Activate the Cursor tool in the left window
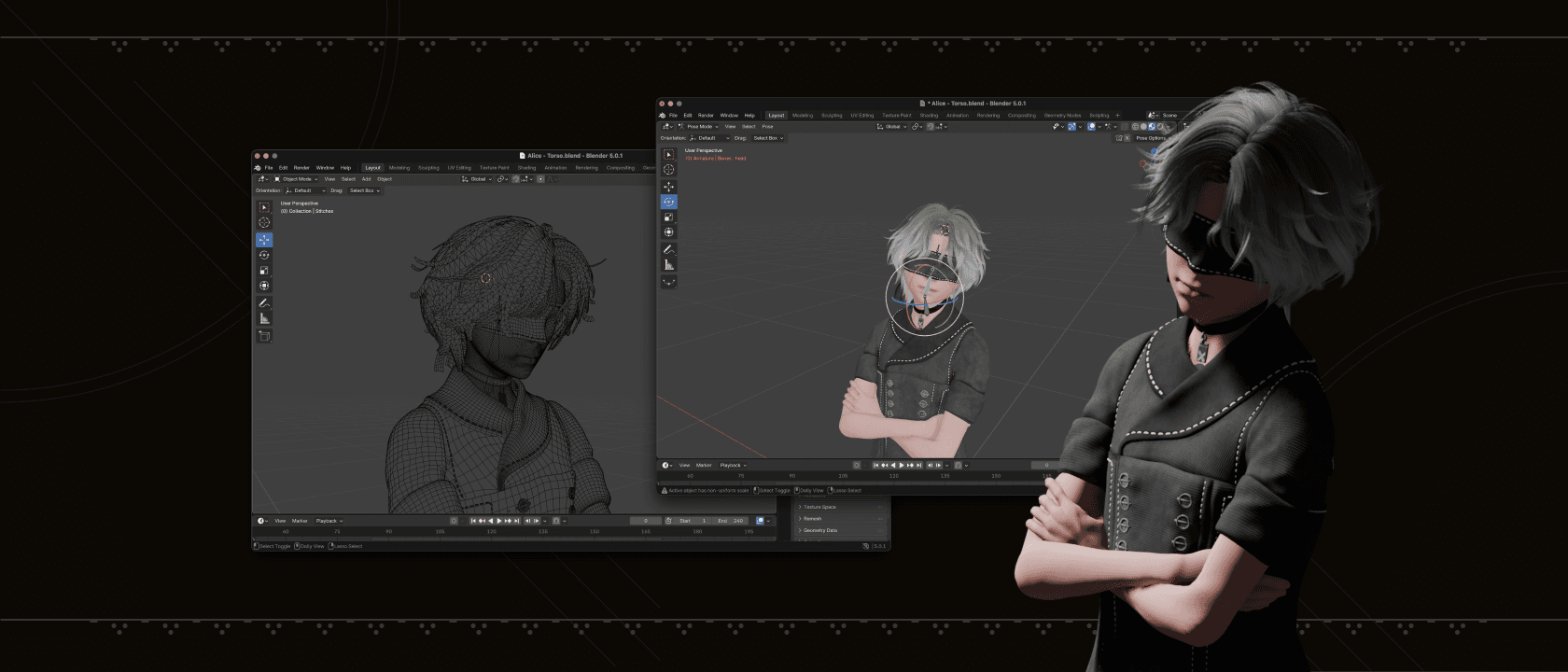Image resolution: width=1568 pixels, height=672 pixels. point(264,222)
